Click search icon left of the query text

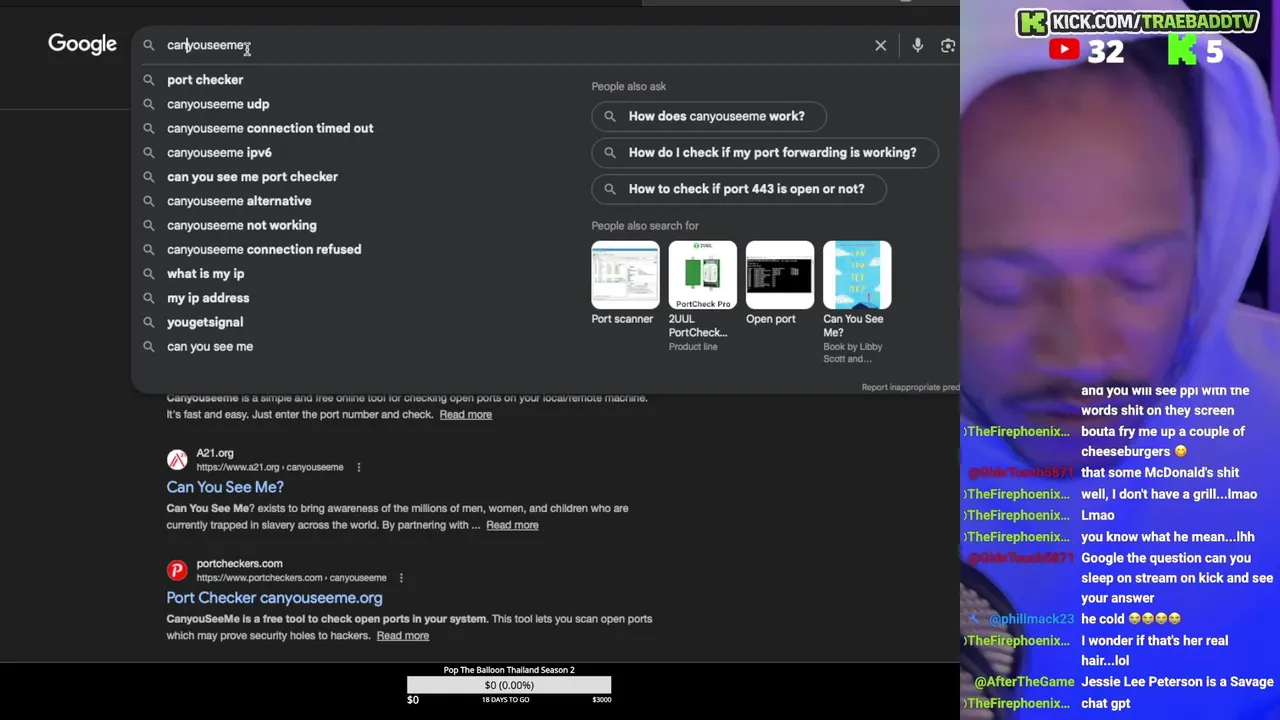(148, 45)
